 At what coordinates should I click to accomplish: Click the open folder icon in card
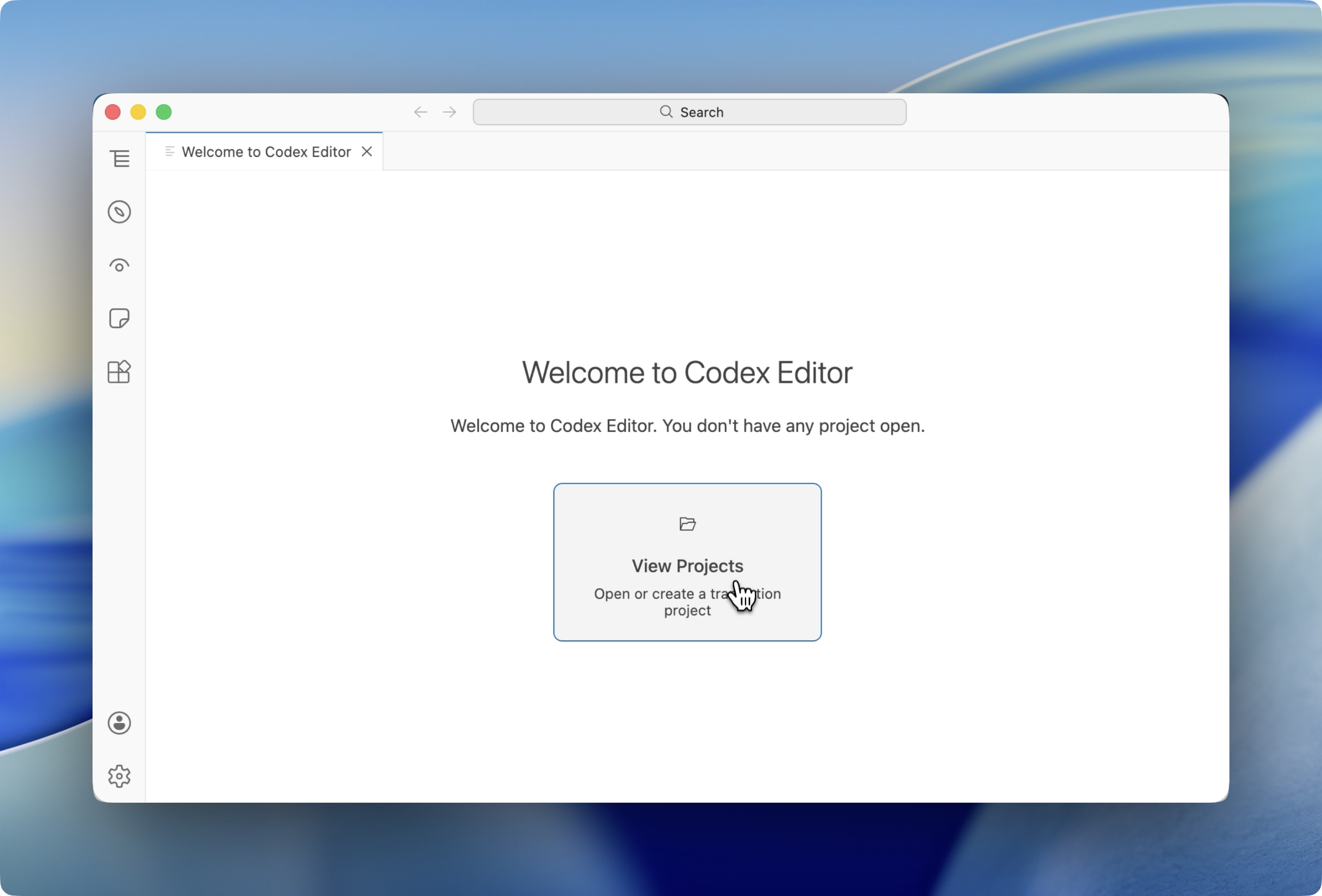tap(687, 524)
